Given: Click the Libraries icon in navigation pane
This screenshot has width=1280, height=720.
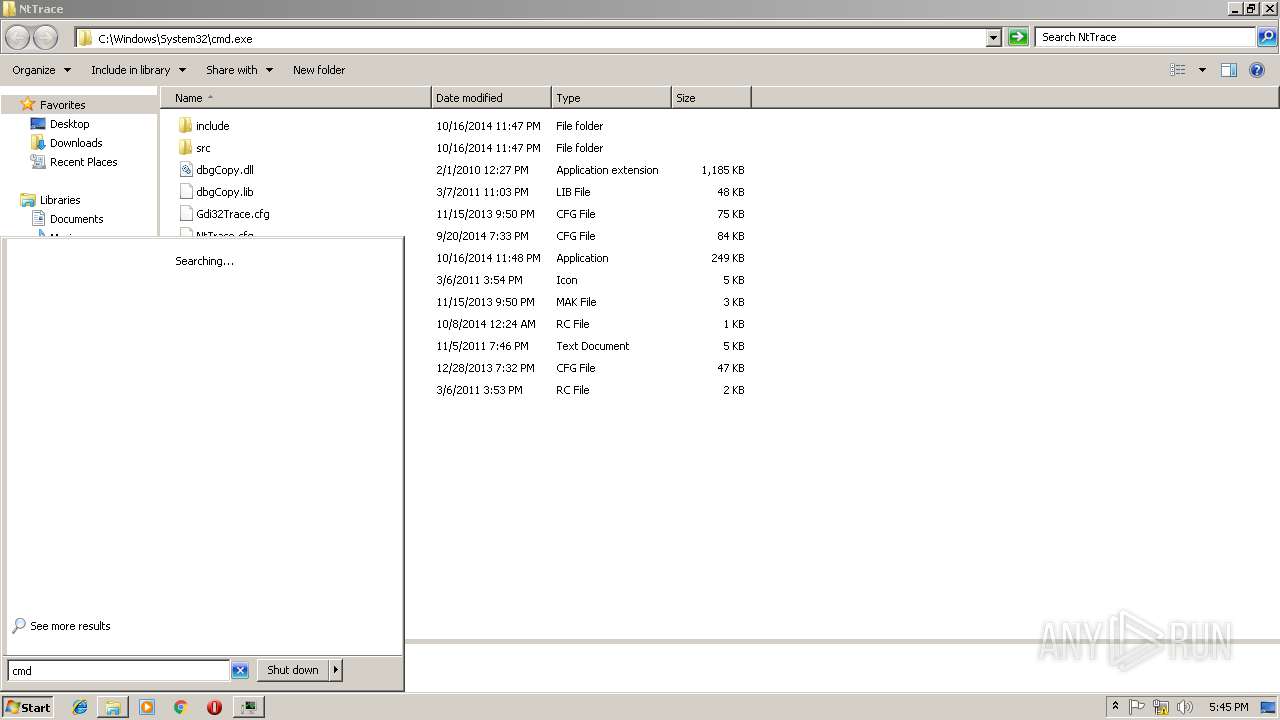Looking at the screenshot, I should (28, 200).
